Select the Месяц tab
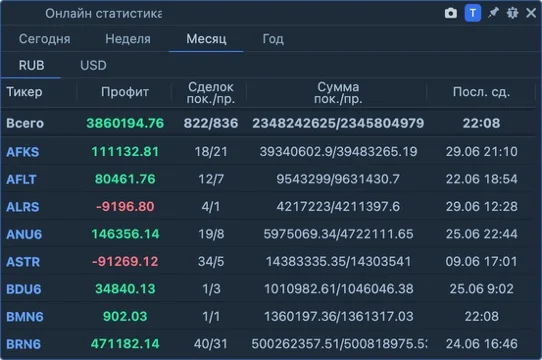 point(206,39)
